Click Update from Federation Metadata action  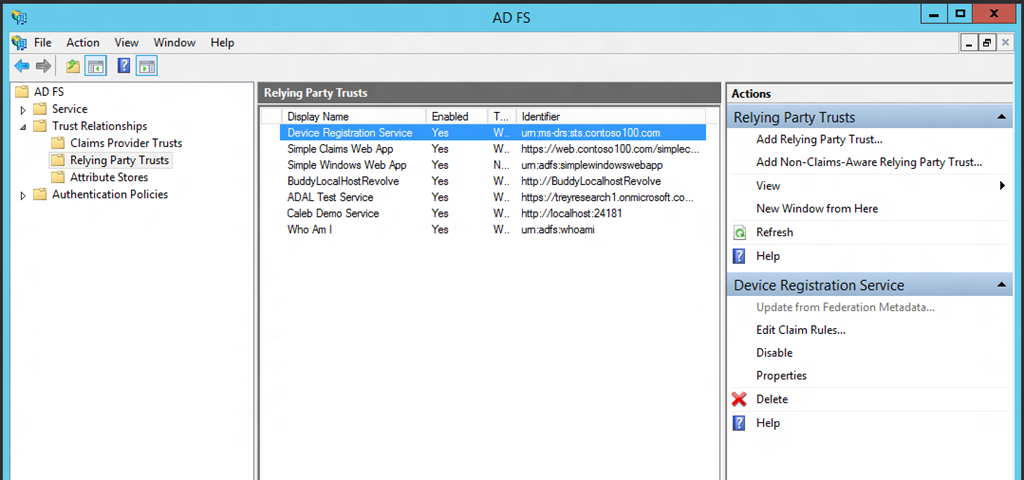[x=846, y=307]
